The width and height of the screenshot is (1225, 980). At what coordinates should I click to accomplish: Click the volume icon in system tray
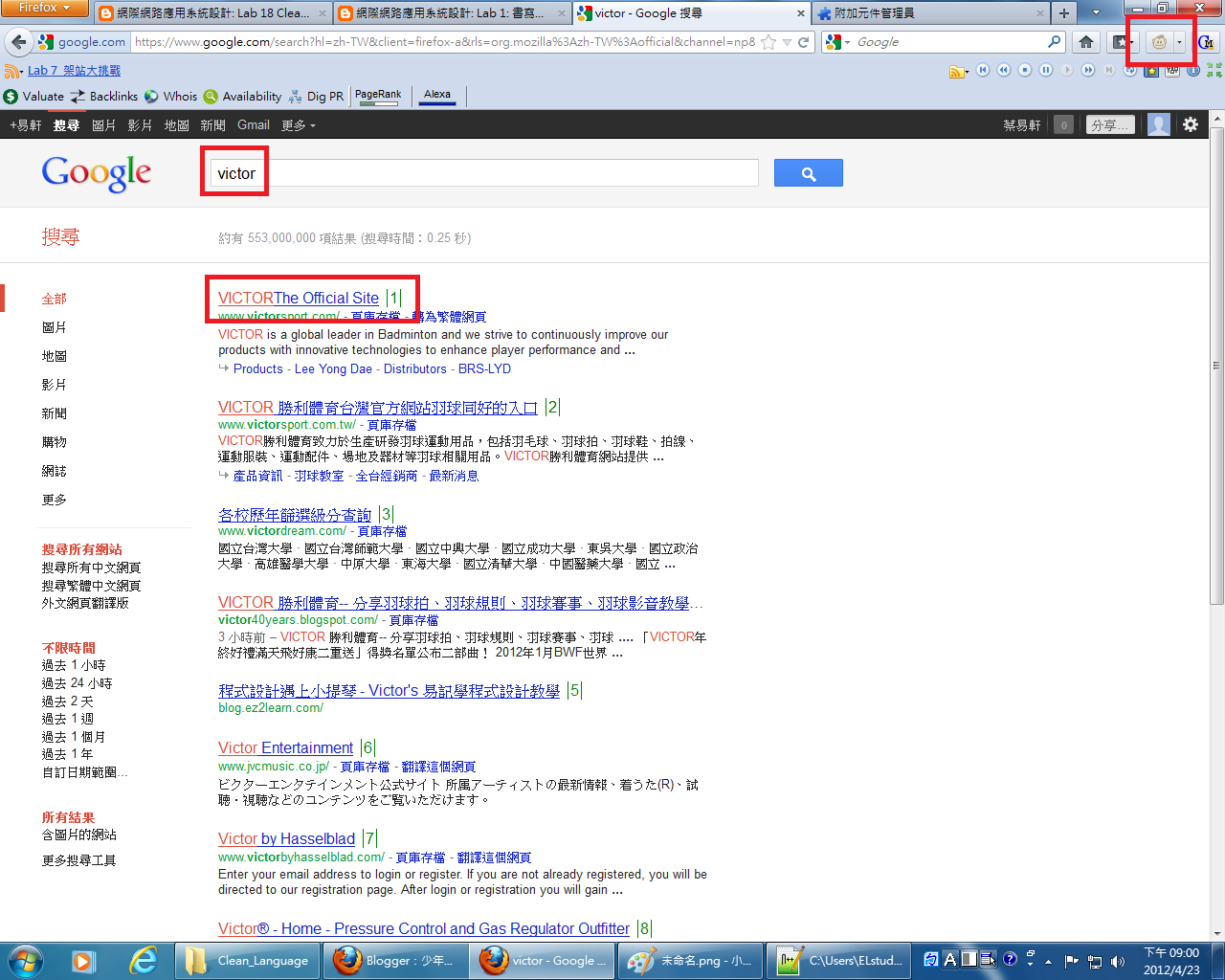(x=1118, y=961)
